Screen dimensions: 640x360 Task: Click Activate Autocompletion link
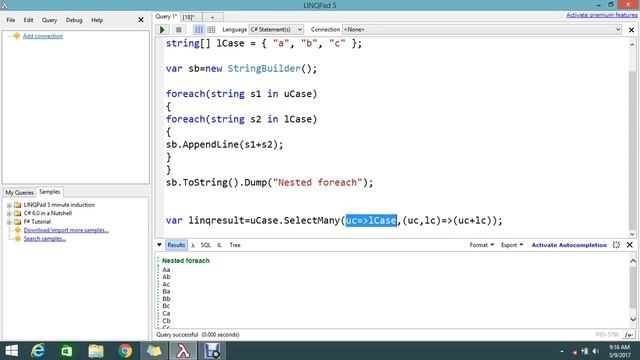tap(569, 245)
